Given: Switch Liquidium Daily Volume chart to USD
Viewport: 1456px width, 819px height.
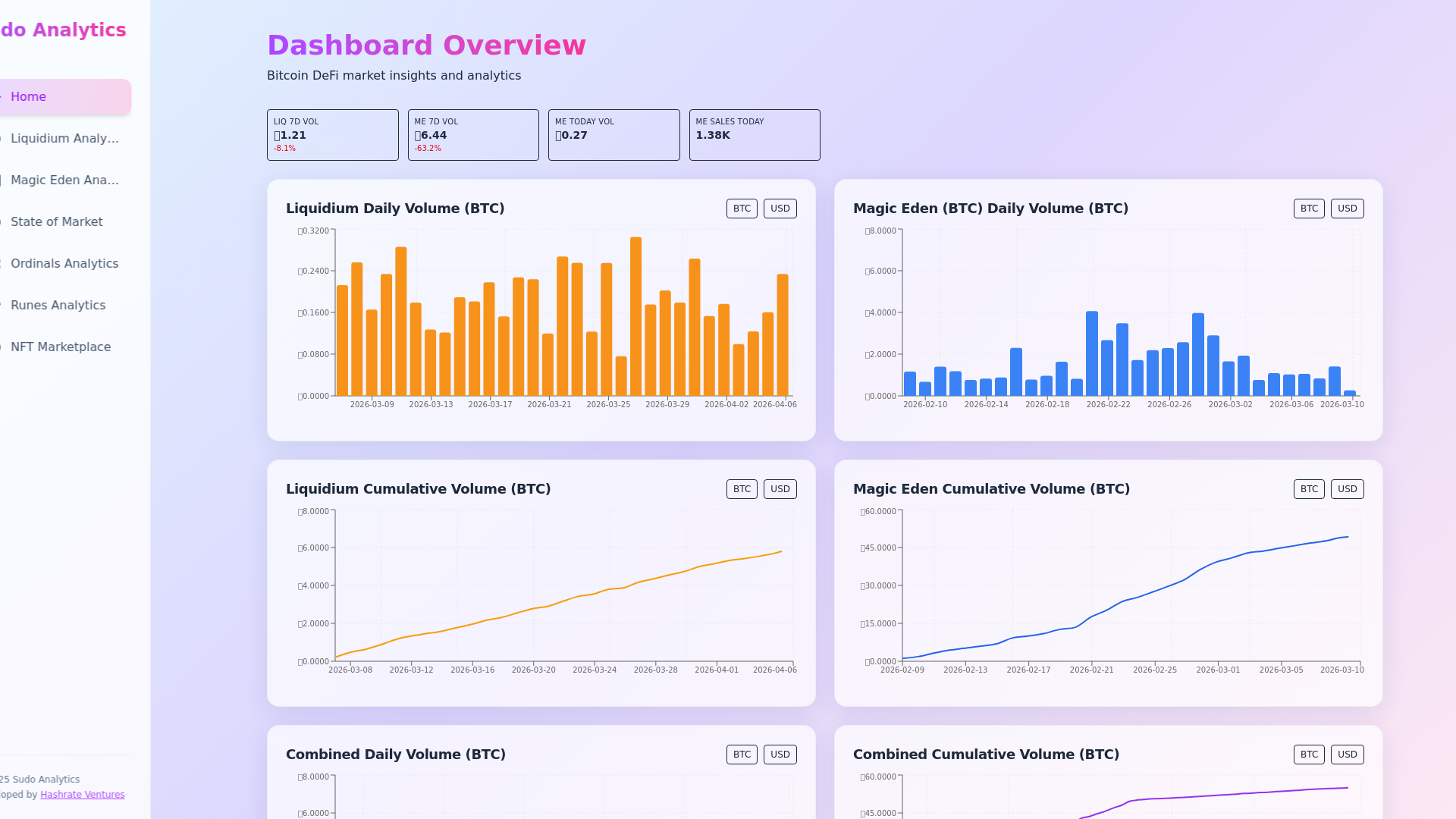Looking at the screenshot, I should pyautogui.click(x=780, y=209).
